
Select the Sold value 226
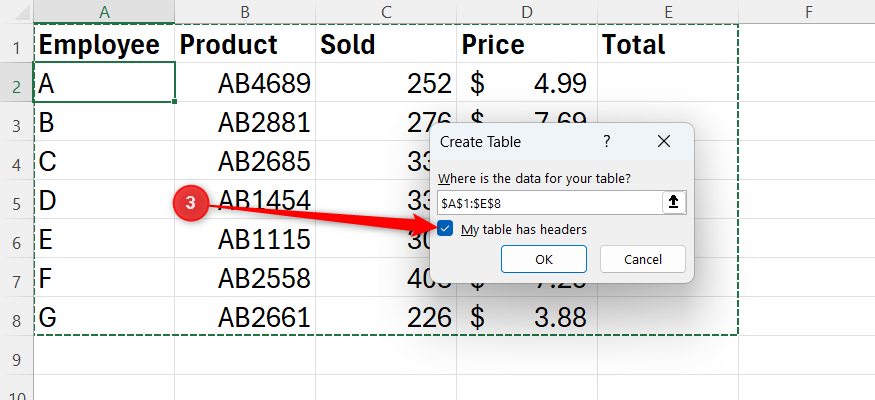point(386,317)
